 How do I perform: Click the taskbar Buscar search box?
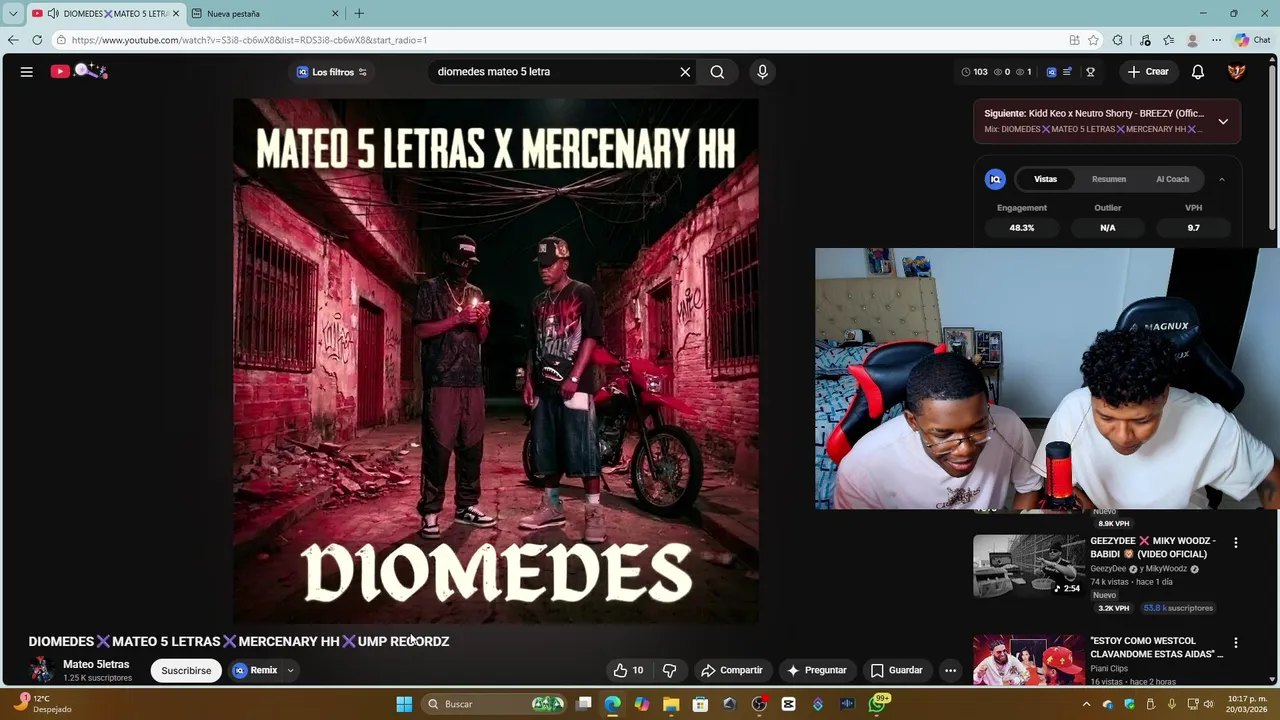tap(495, 704)
